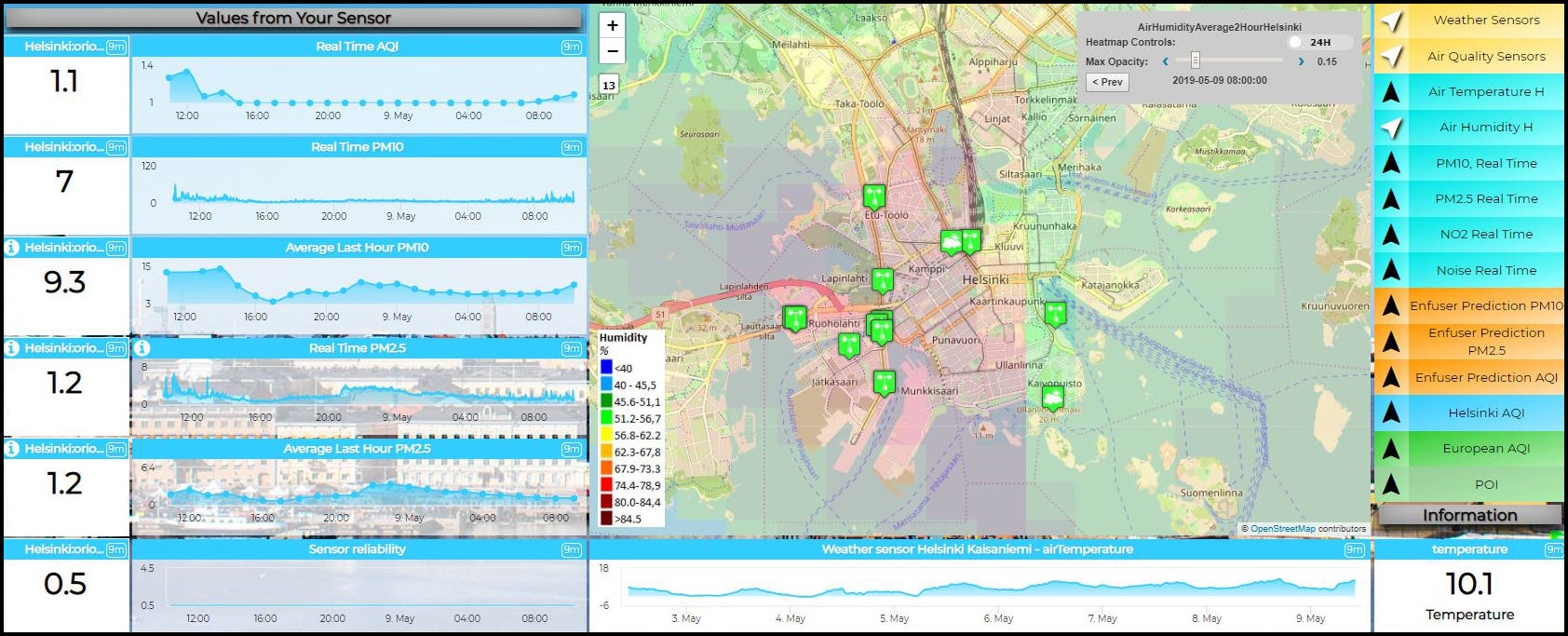Click the Real Time AQI value 1.1

pyautogui.click(x=64, y=82)
